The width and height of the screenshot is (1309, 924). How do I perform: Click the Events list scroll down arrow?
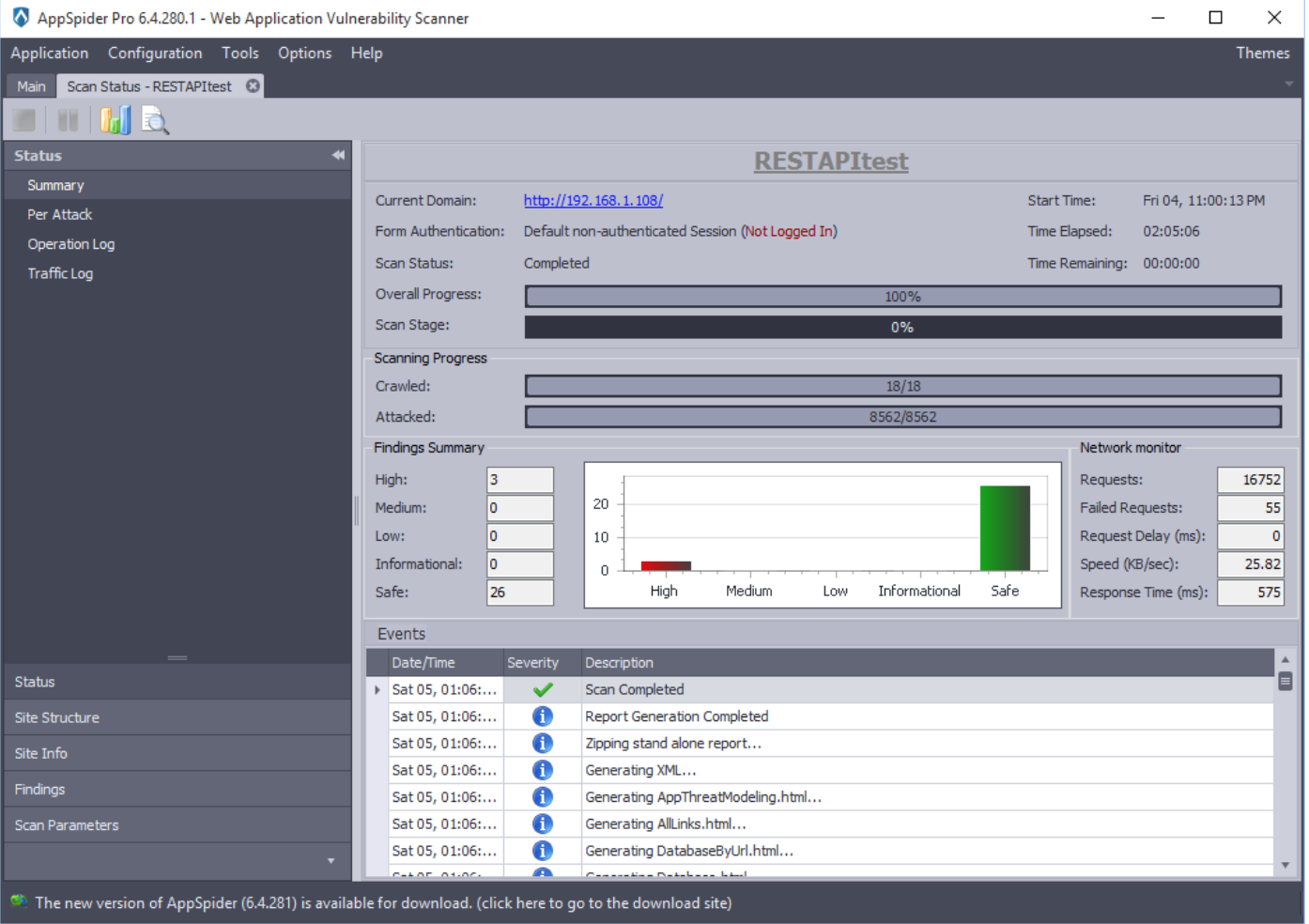(1286, 866)
